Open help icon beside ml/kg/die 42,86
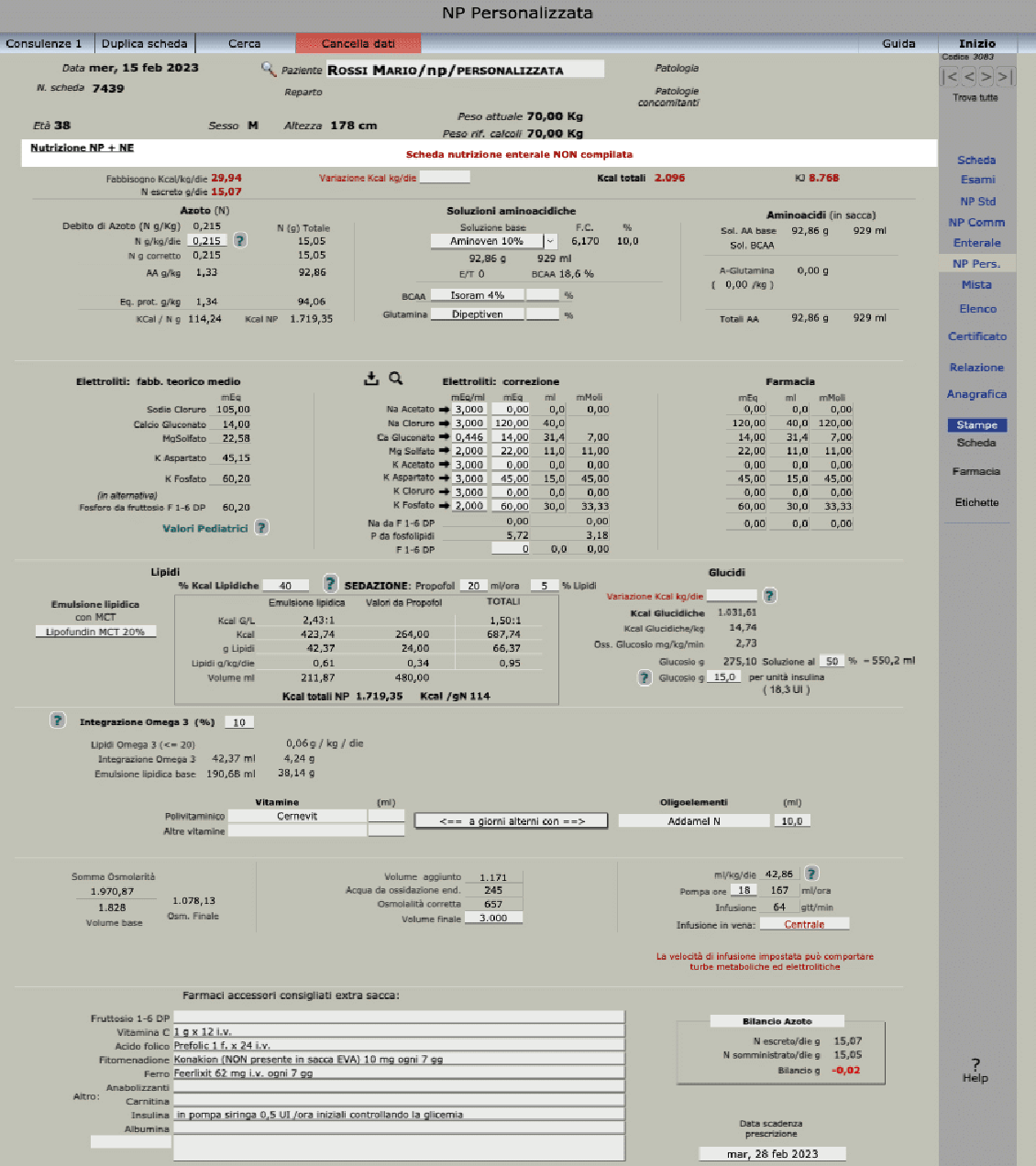This screenshot has width=1036, height=1166. coord(811,874)
